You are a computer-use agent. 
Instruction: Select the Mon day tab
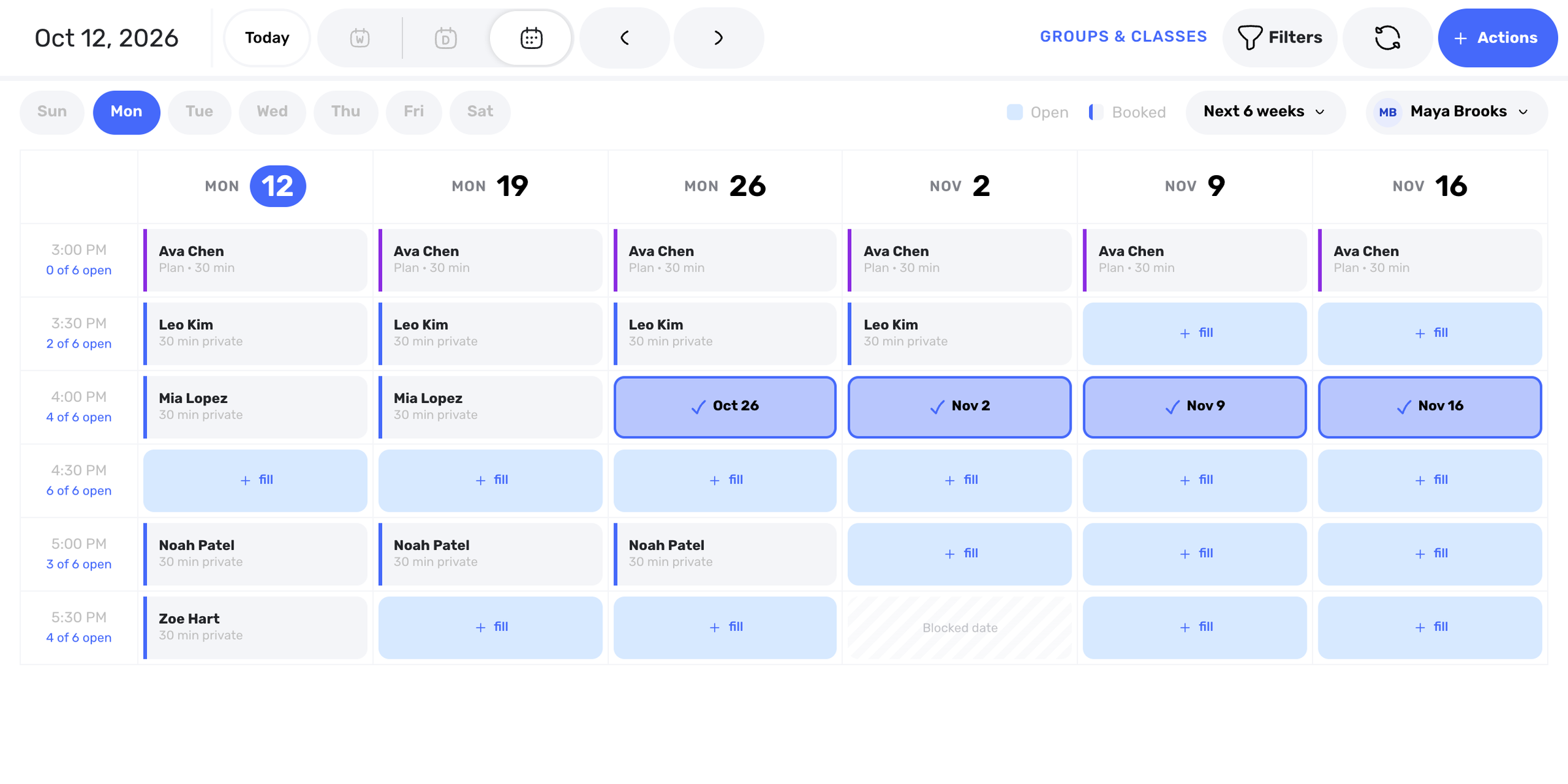click(127, 112)
